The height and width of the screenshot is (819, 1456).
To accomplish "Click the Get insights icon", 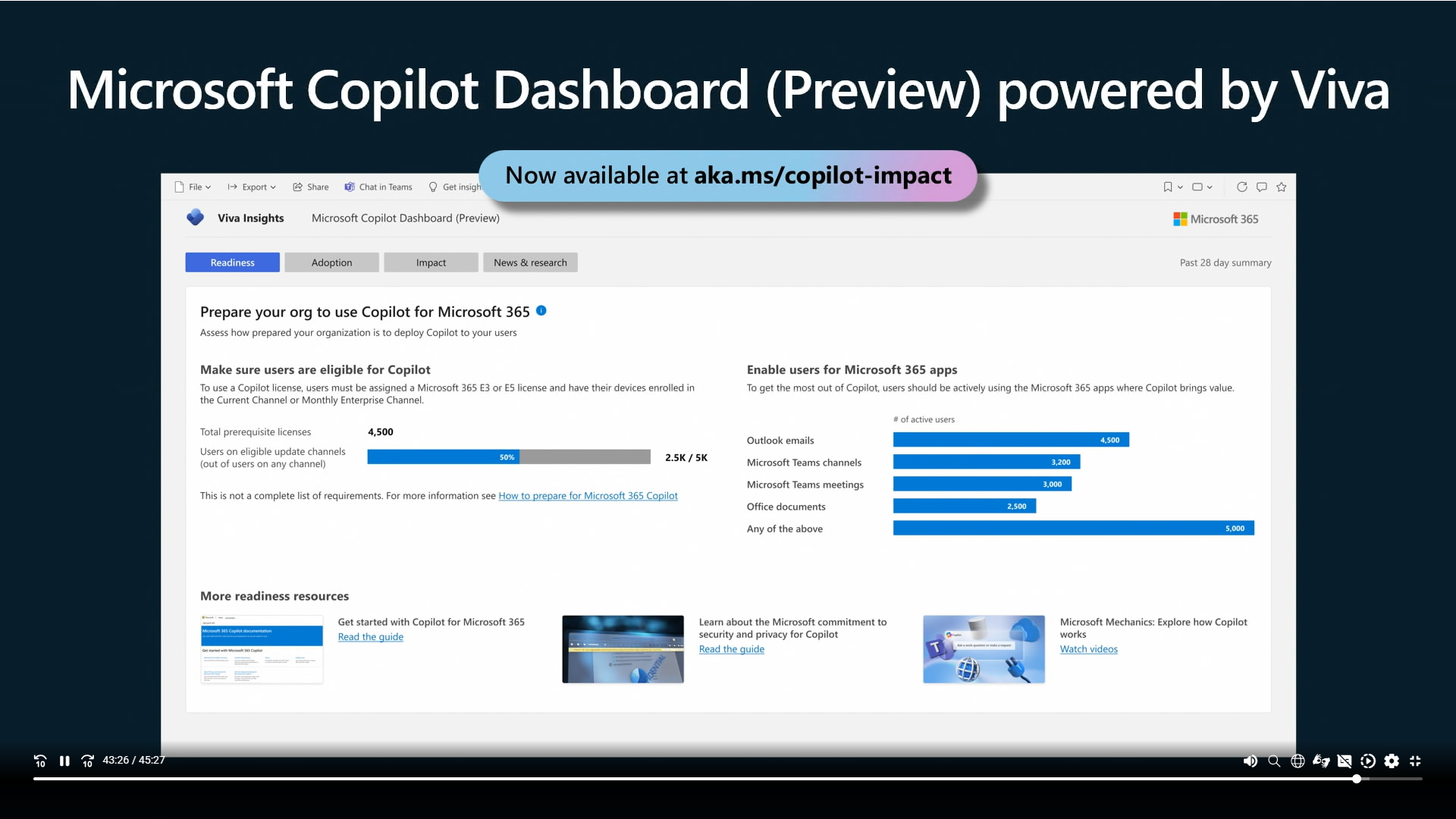I will (433, 187).
